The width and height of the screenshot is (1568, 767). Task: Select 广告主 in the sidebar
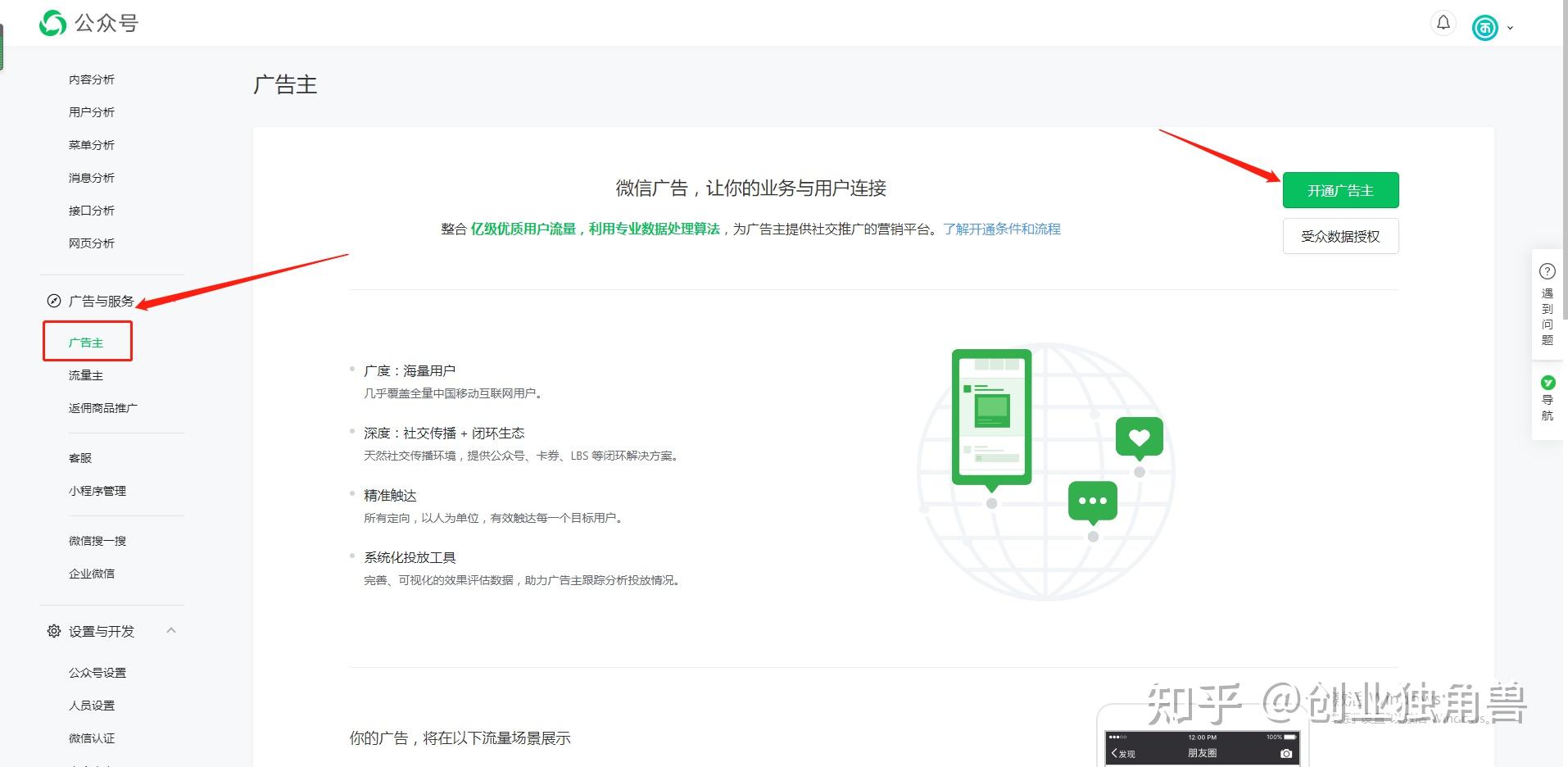point(86,343)
